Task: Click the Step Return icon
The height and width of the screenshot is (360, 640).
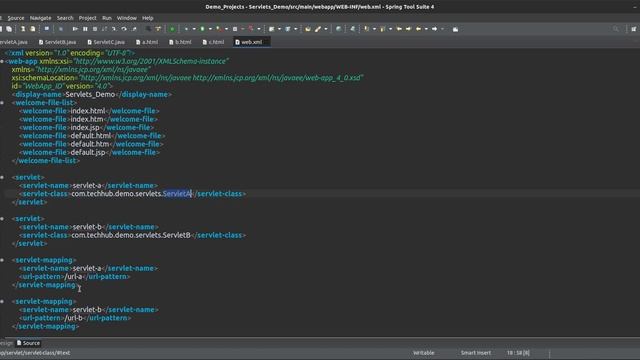Action: pos(134,29)
